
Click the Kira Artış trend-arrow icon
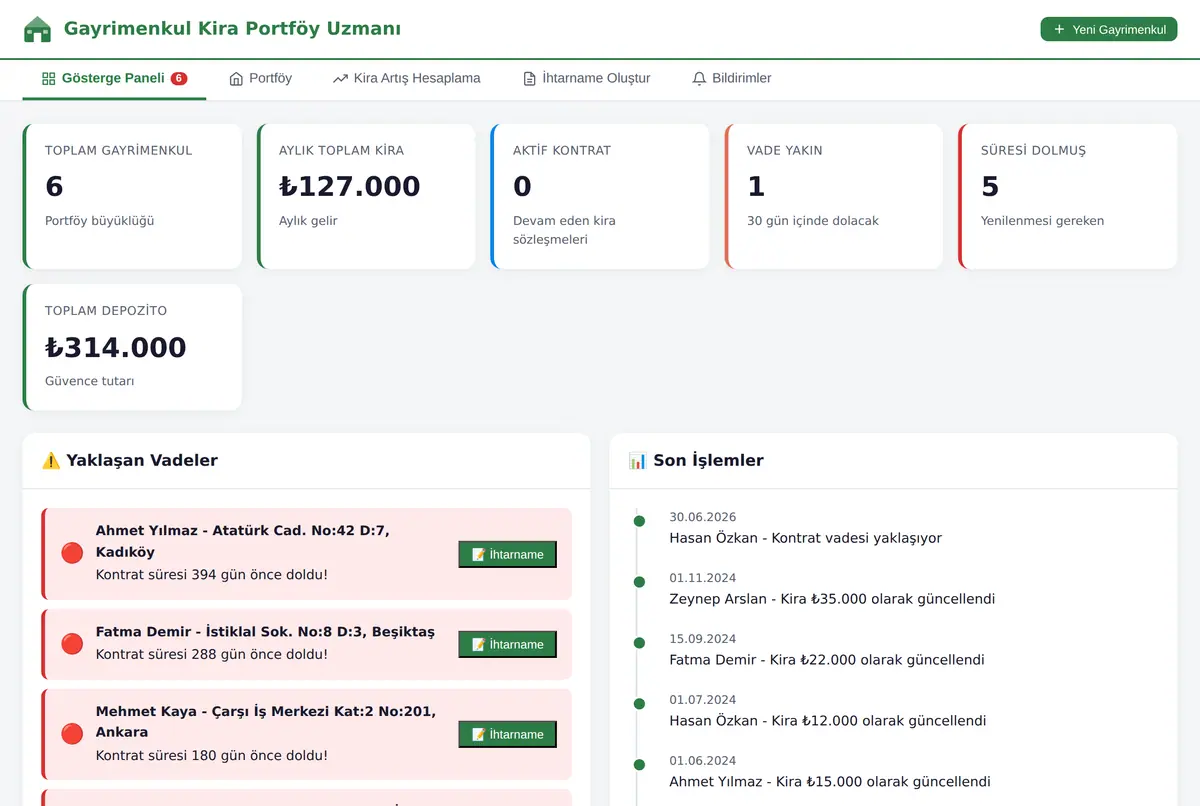[340, 78]
